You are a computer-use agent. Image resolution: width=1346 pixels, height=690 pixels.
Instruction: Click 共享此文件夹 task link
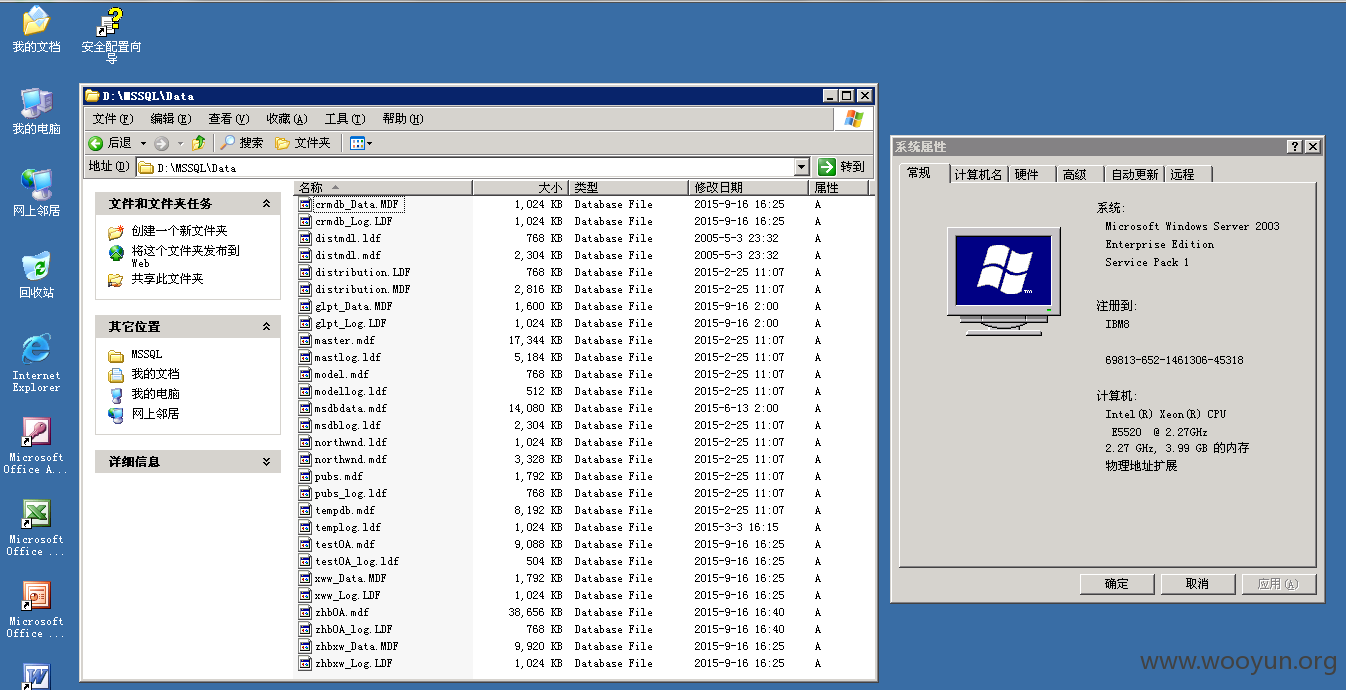pyautogui.click(x=167, y=279)
